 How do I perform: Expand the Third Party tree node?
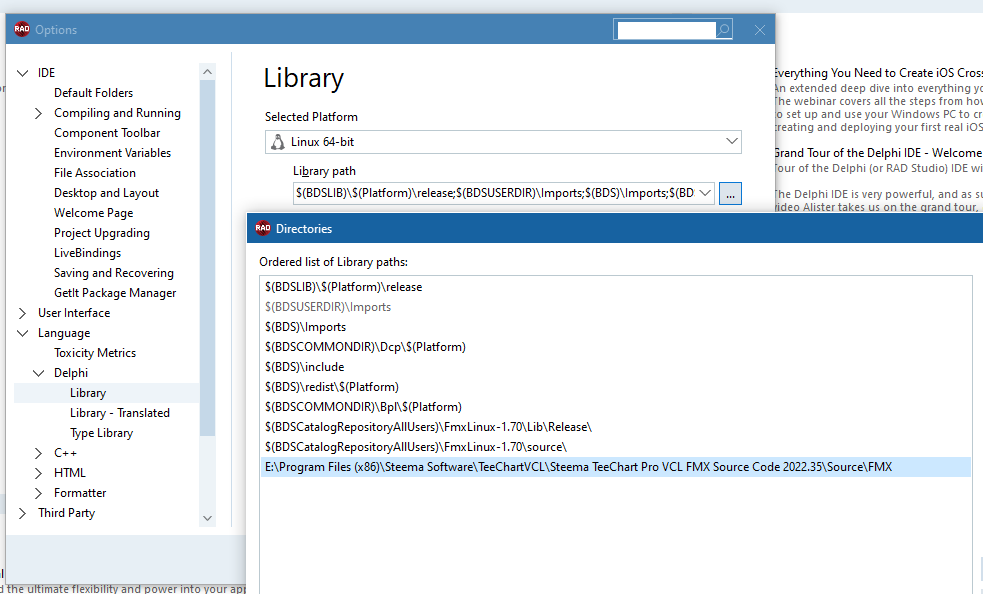click(x=23, y=513)
